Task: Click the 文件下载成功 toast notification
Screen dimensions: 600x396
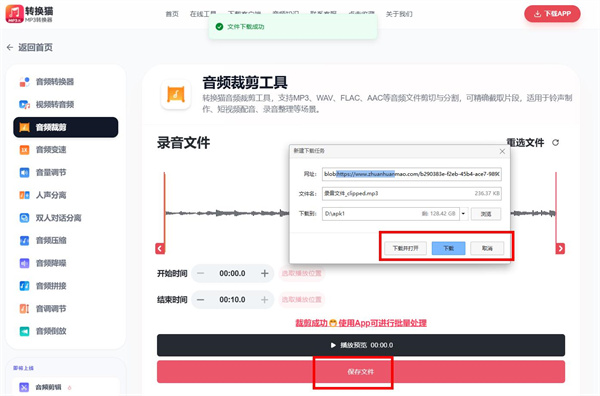Action: pyautogui.click(x=293, y=27)
